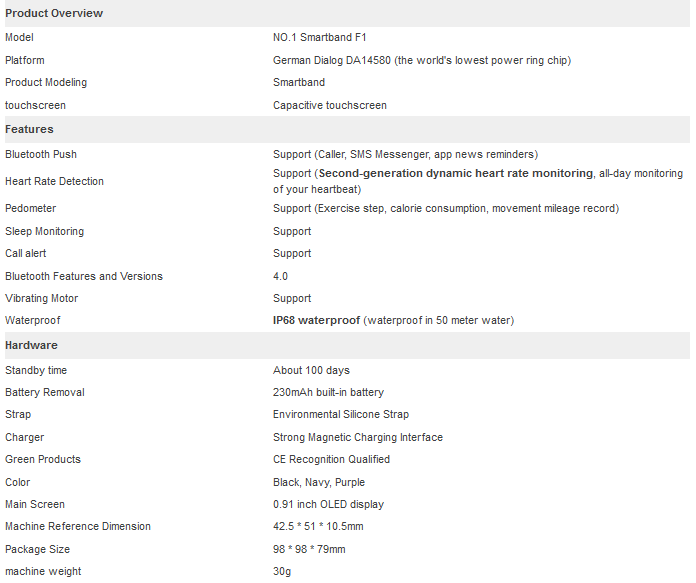Click the Bluetooth version 4.0 value
Viewport: 696px width, 583px height.
pyautogui.click(x=281, y=276)
